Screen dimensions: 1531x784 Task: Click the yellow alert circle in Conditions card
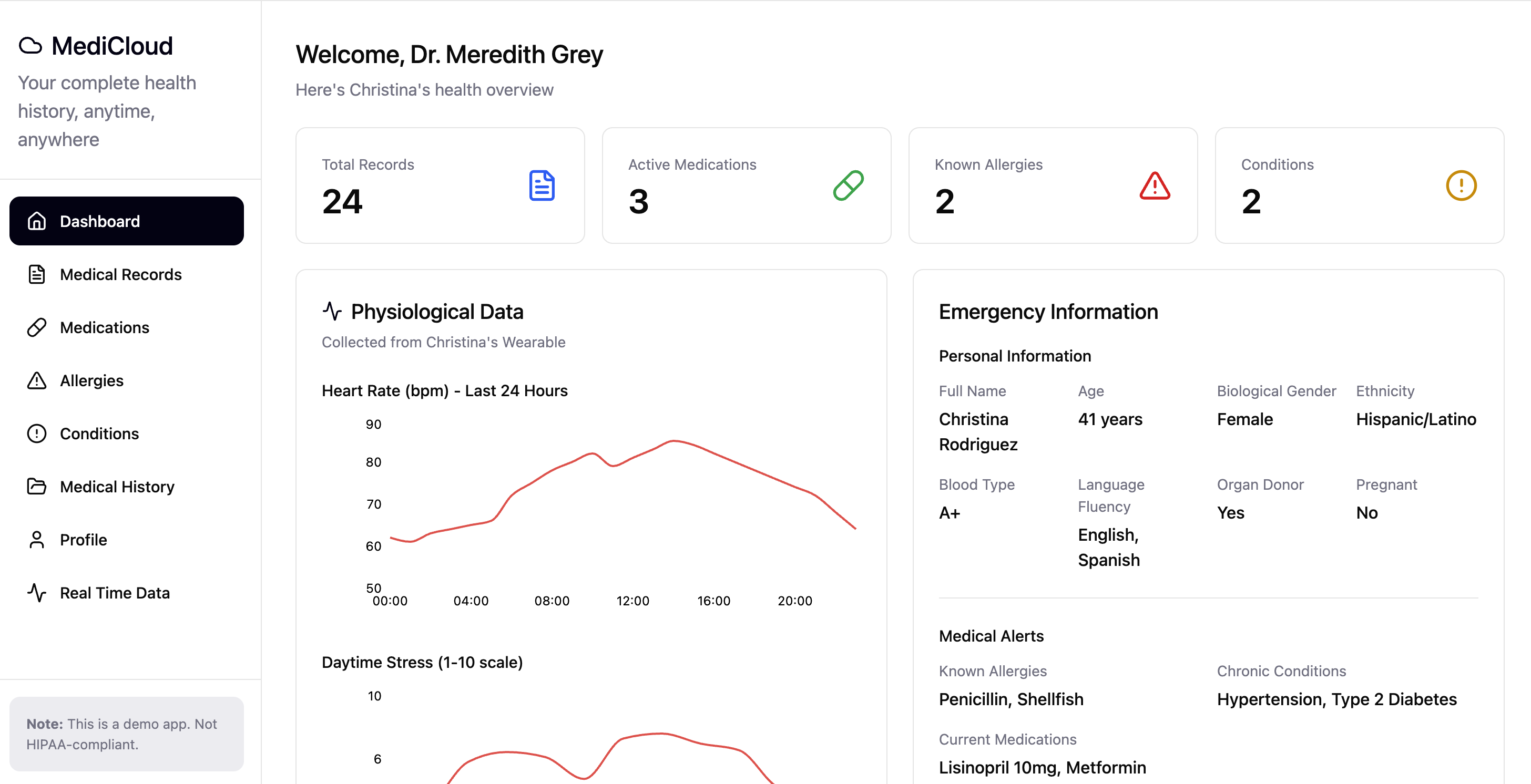point(1461,185)
